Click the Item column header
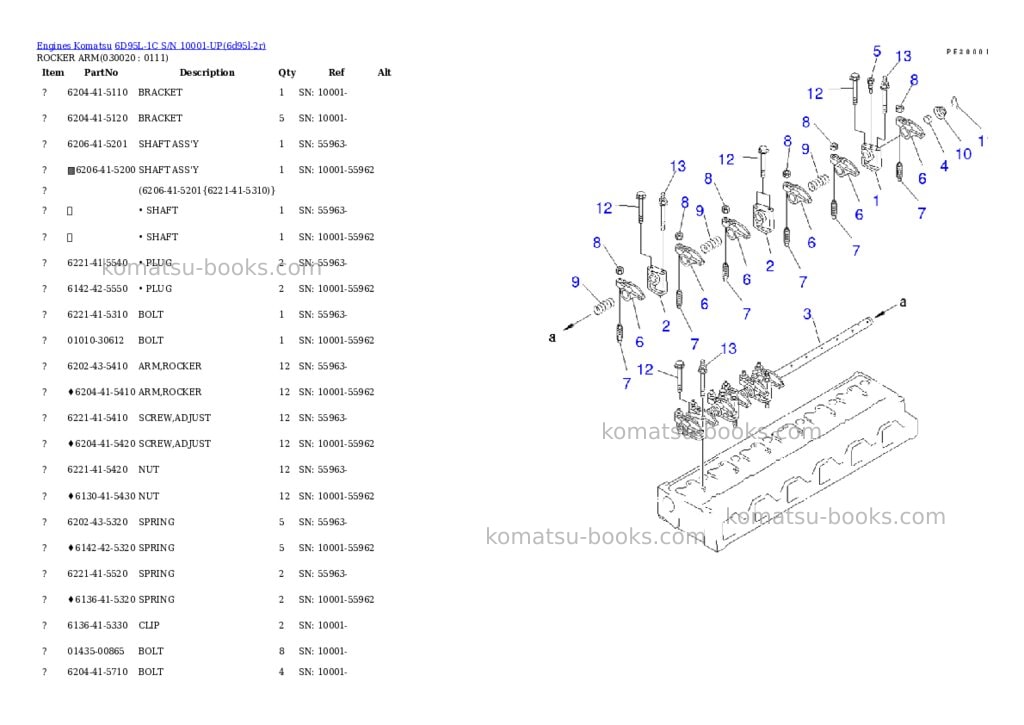The image size is (1024, 725). pyautogui.click(x=53, y=72)
